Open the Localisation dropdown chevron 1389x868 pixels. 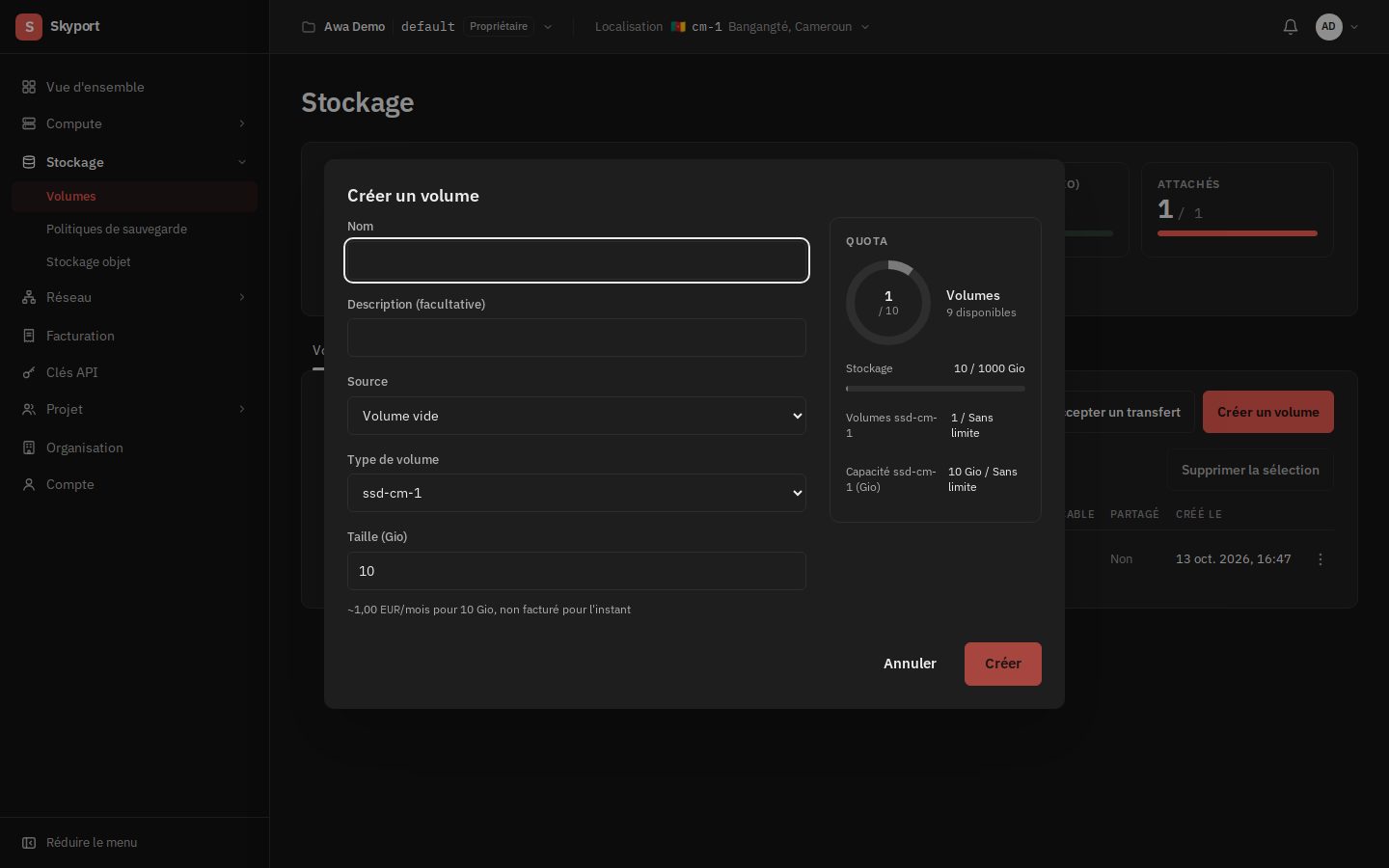pos(865,27)
